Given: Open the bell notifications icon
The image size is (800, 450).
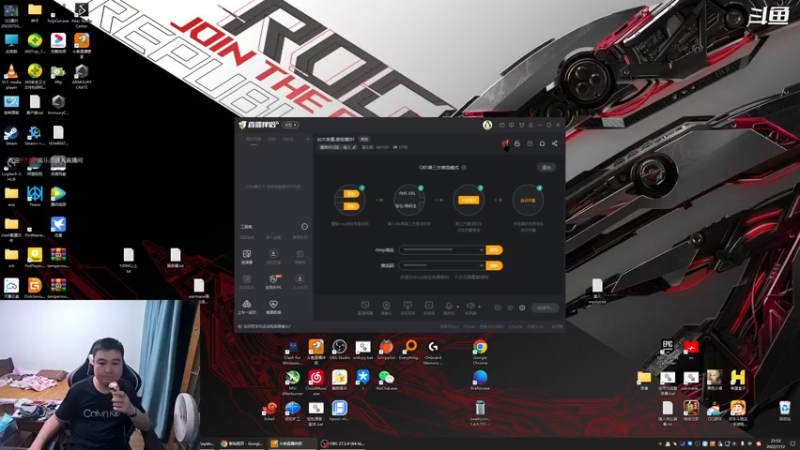Looking at the screenshot, I should coord(542,144).
